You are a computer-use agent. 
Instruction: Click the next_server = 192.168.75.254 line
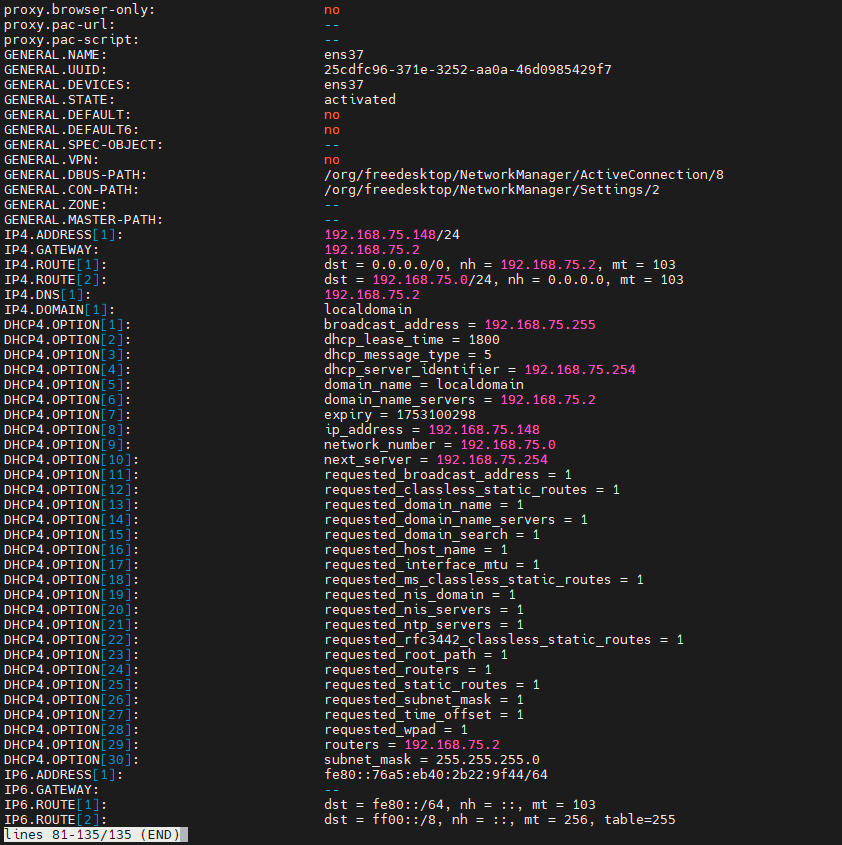436,460
